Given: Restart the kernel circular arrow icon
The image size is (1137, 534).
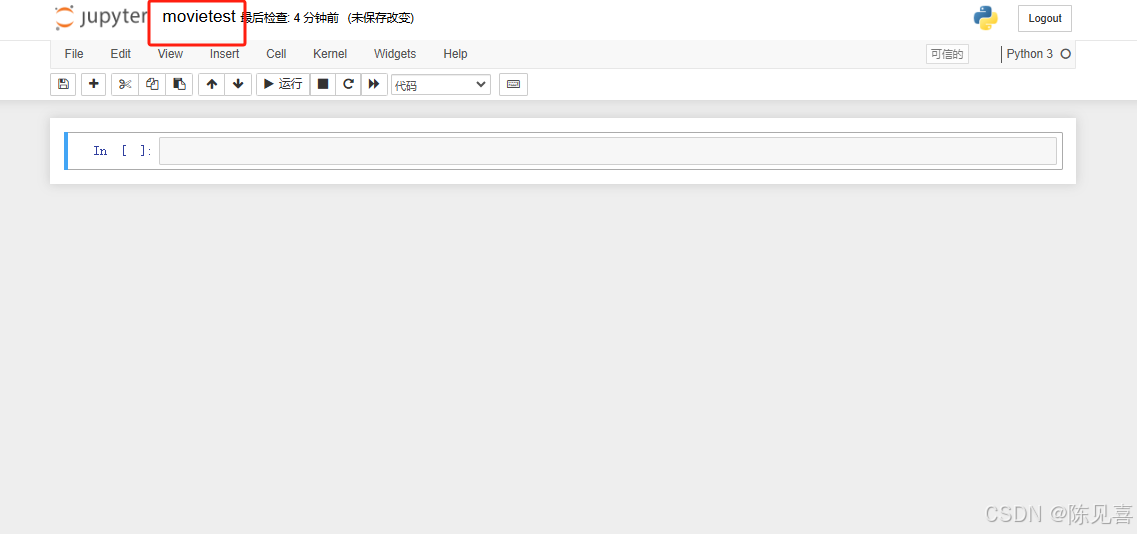Looking at the screenshot, I should [348, 84].
